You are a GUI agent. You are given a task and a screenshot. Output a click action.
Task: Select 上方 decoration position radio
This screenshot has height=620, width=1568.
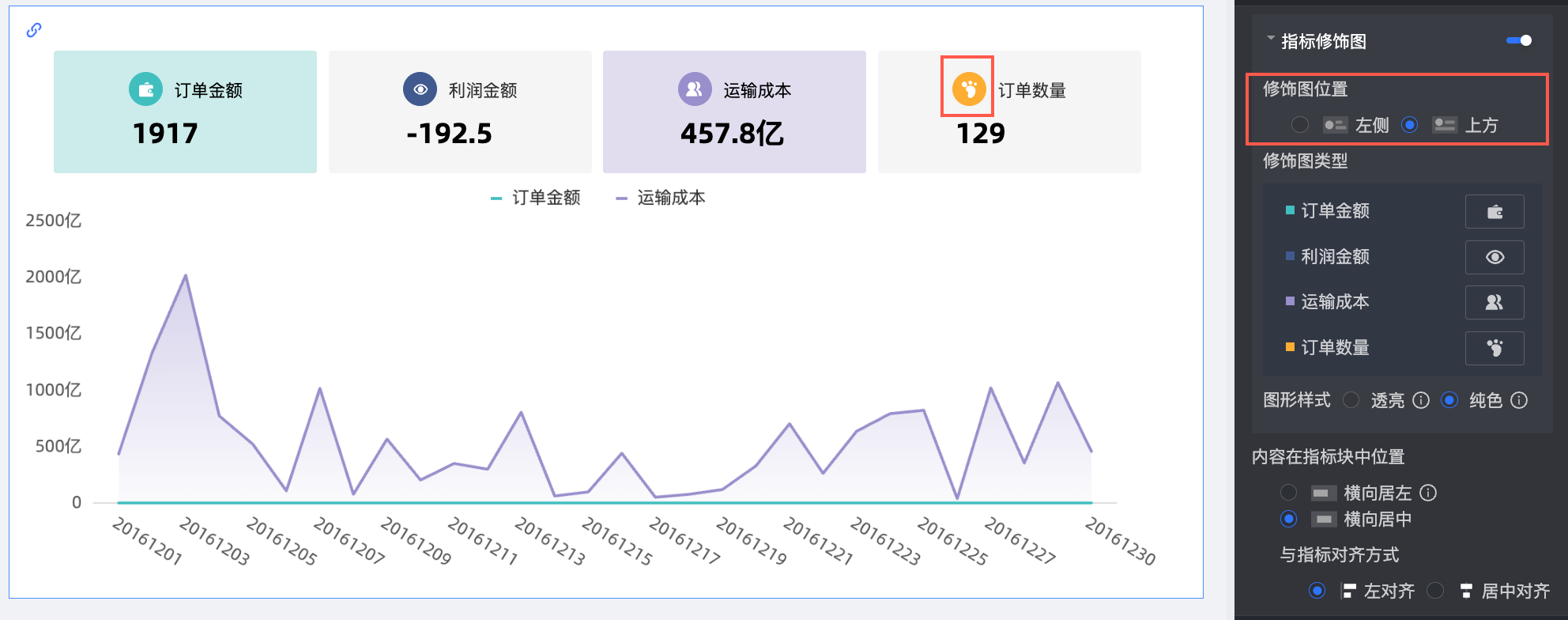[x=1409, y=125]
